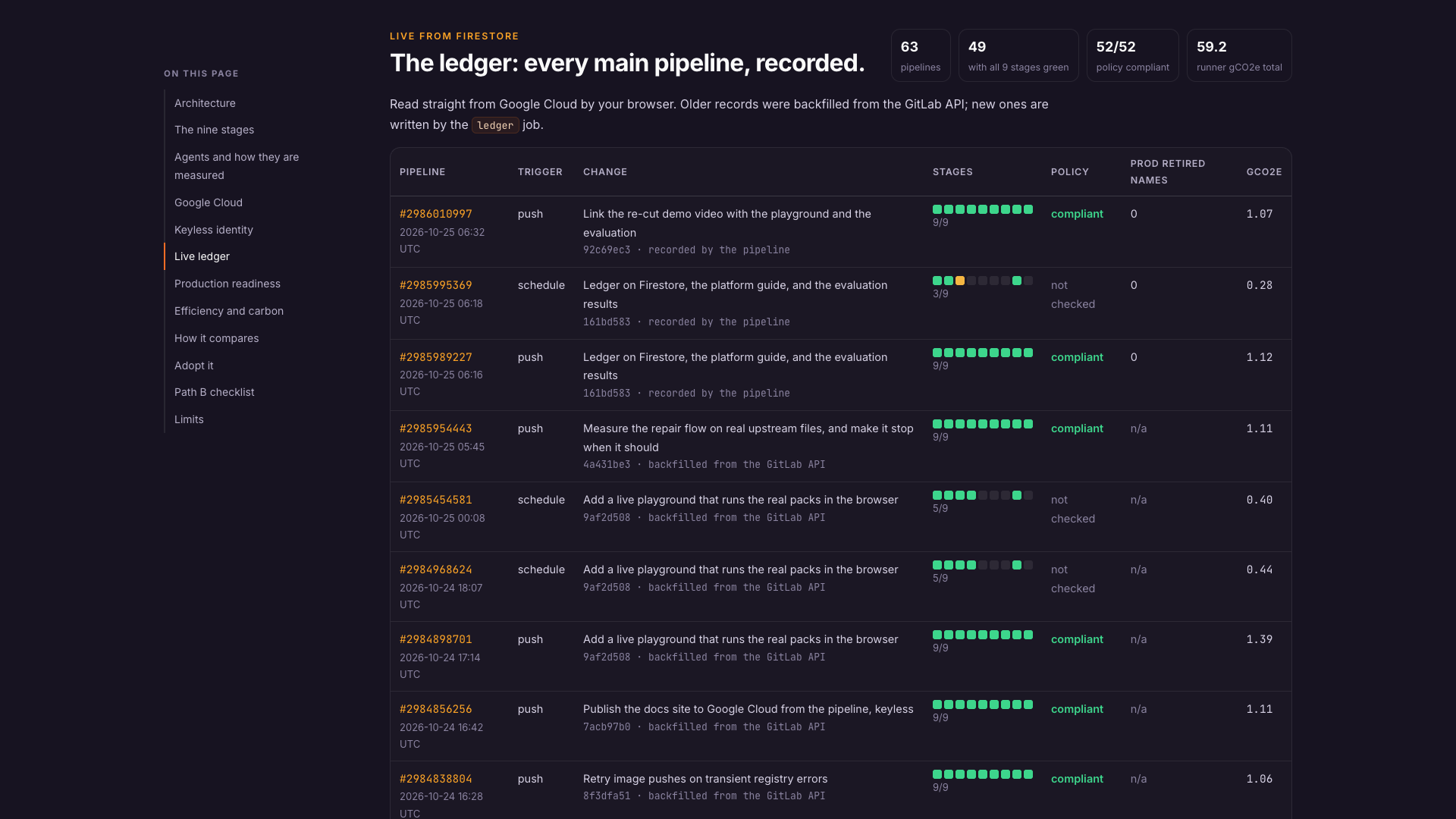This screenshot has width=1456, height=819.
Task: Click the 63 pipelines stat card
Action: pyautogui.click(x=921, y=55)
